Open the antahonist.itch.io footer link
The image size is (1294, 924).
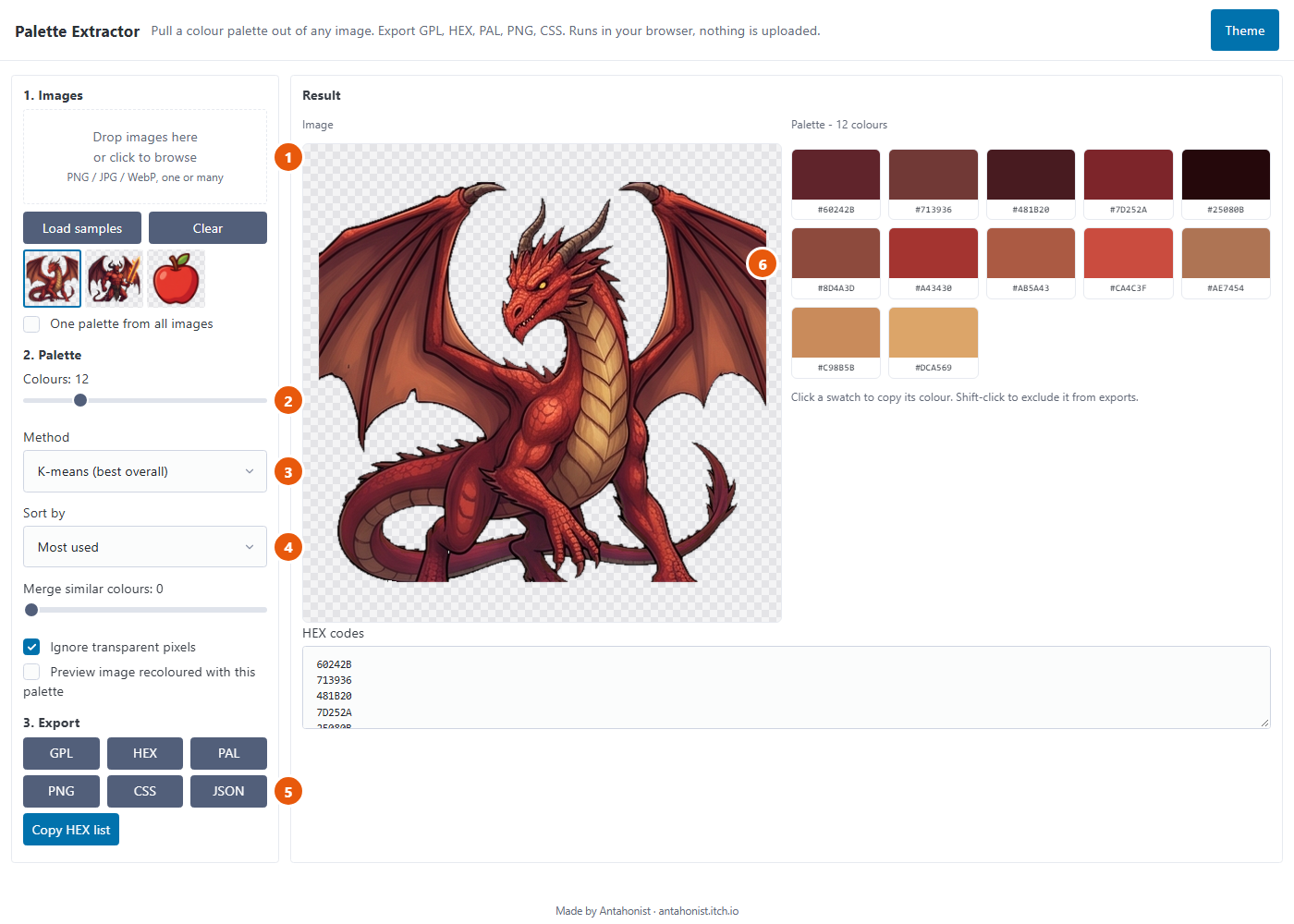[x=699, y=911]
